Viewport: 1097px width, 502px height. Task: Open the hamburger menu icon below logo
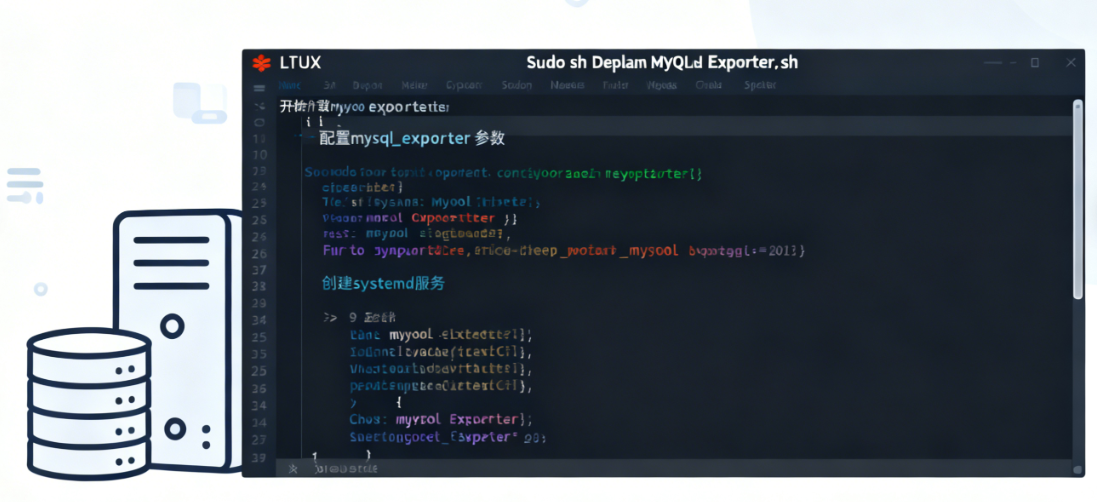point(260,86)
